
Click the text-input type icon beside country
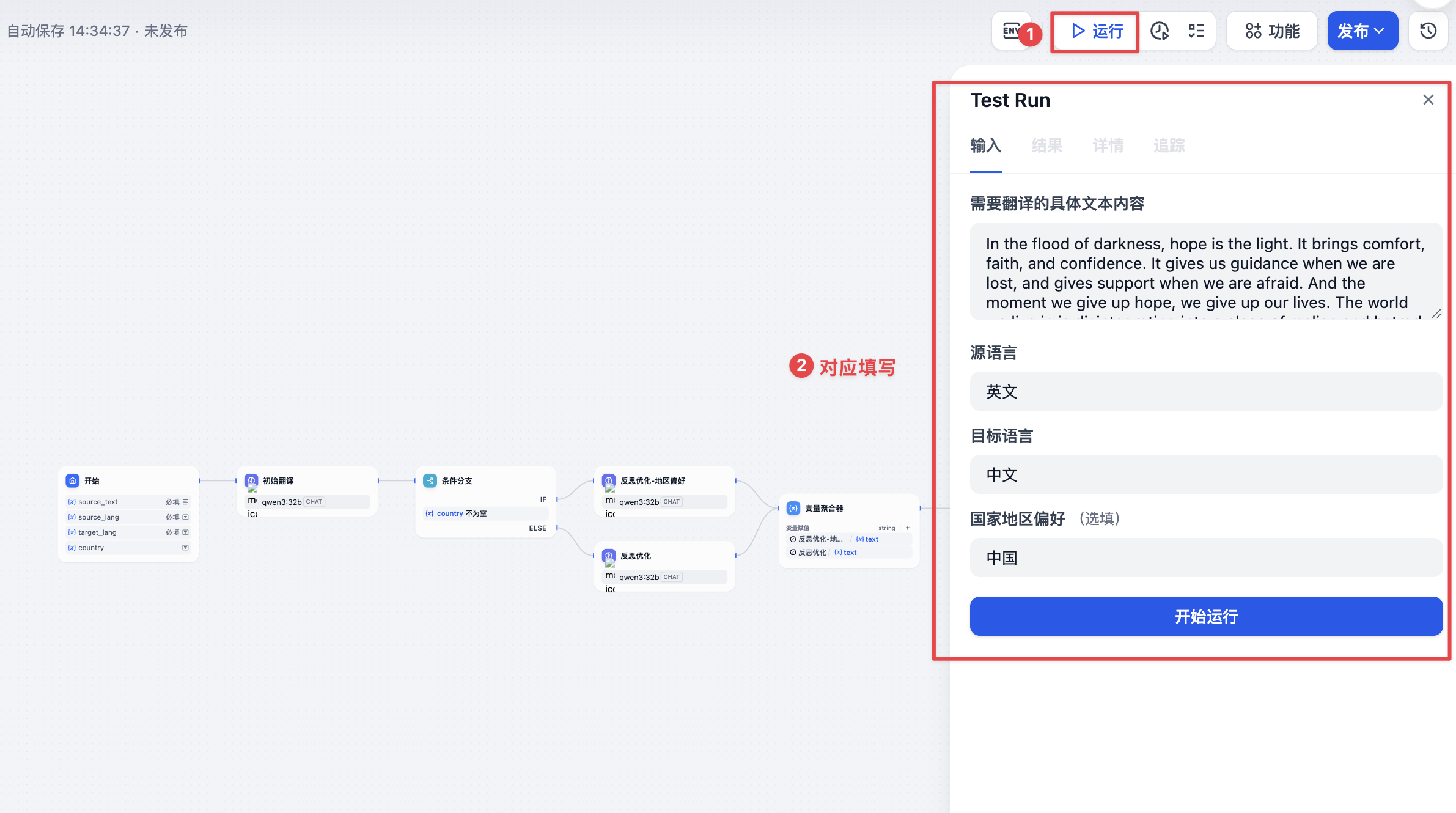(185, 548)
